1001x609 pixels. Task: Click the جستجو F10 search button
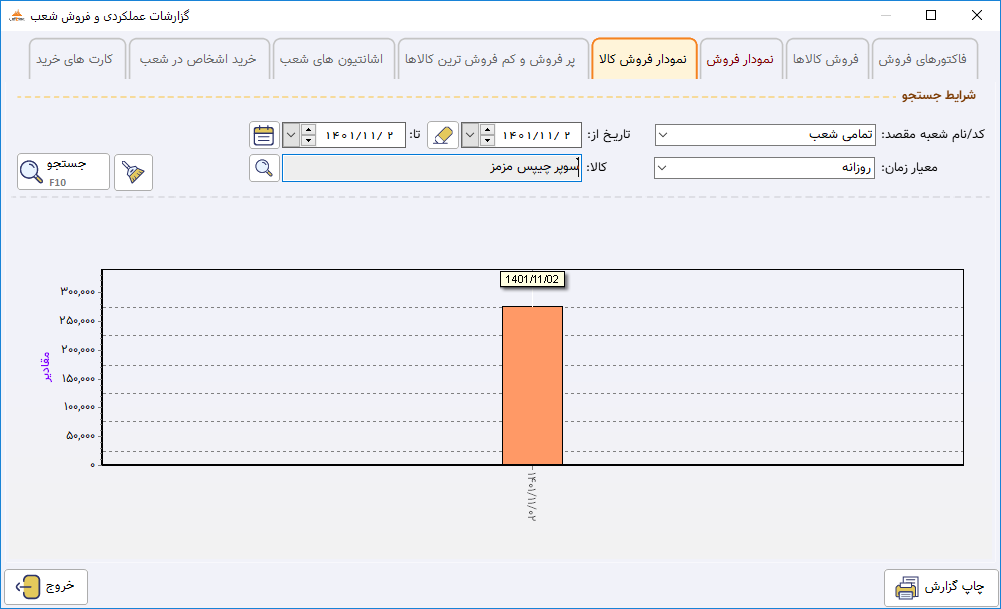coord(63,172)
